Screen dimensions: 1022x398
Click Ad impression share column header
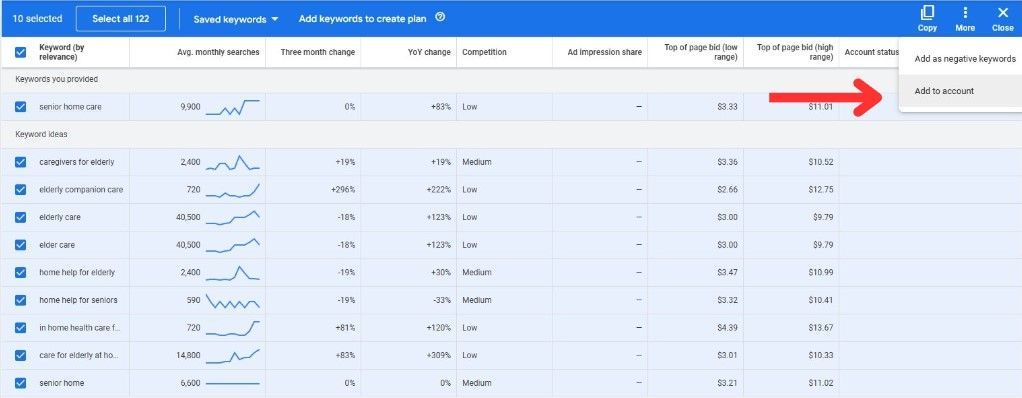tap(605, 52)
